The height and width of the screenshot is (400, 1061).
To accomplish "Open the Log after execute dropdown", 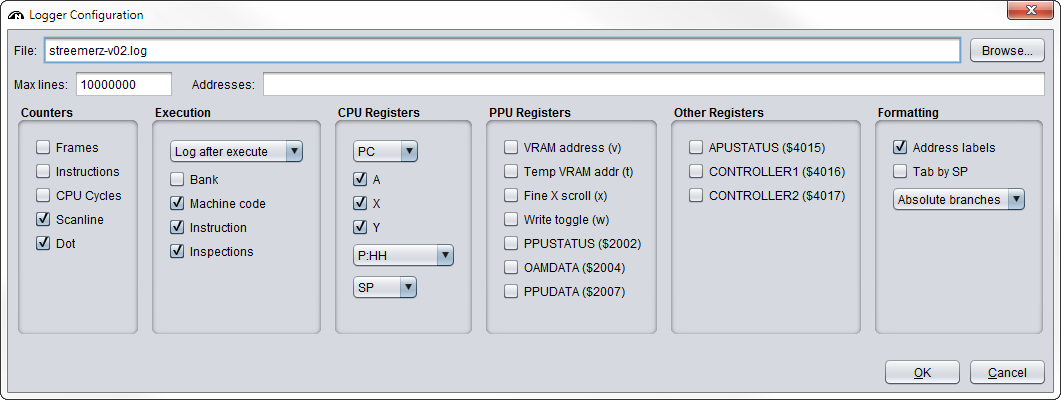I will (236, 151).
